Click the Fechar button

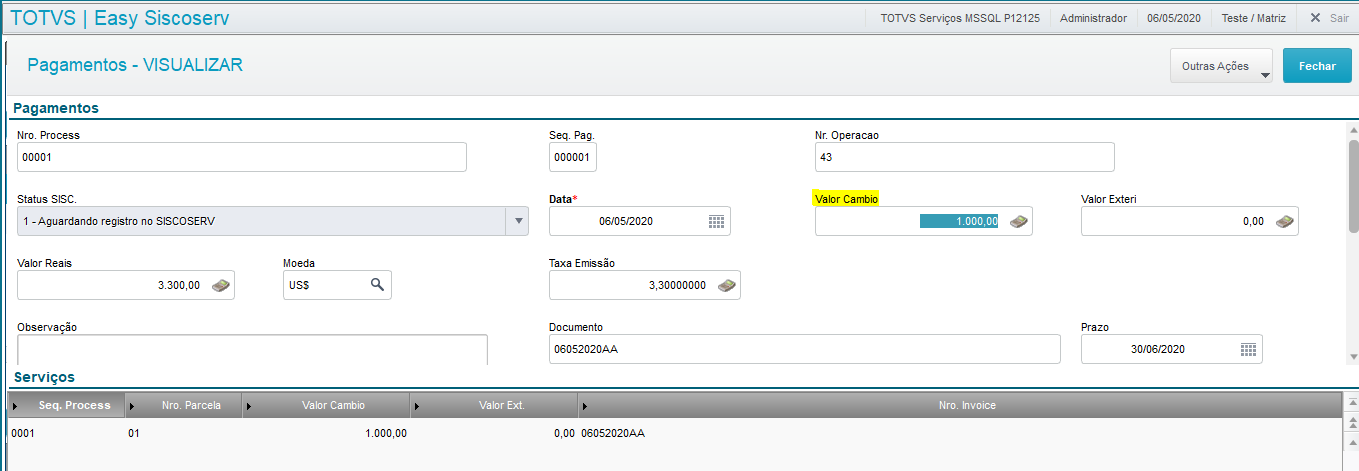(x=1317, y=66)
